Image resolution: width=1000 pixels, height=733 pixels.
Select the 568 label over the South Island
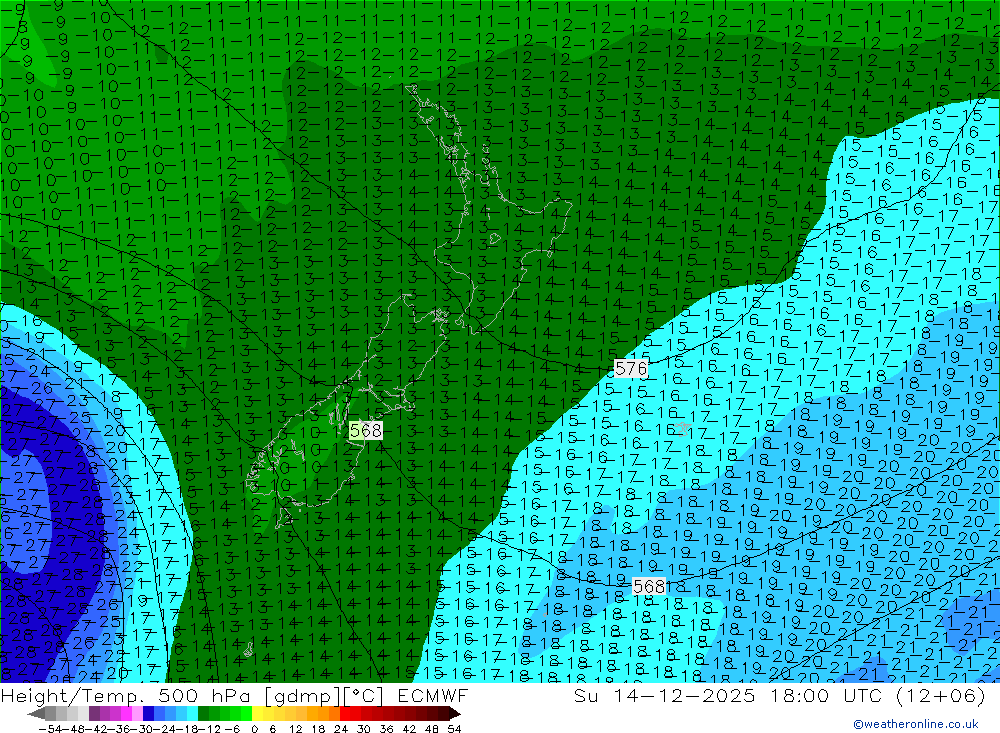[365, 431]
